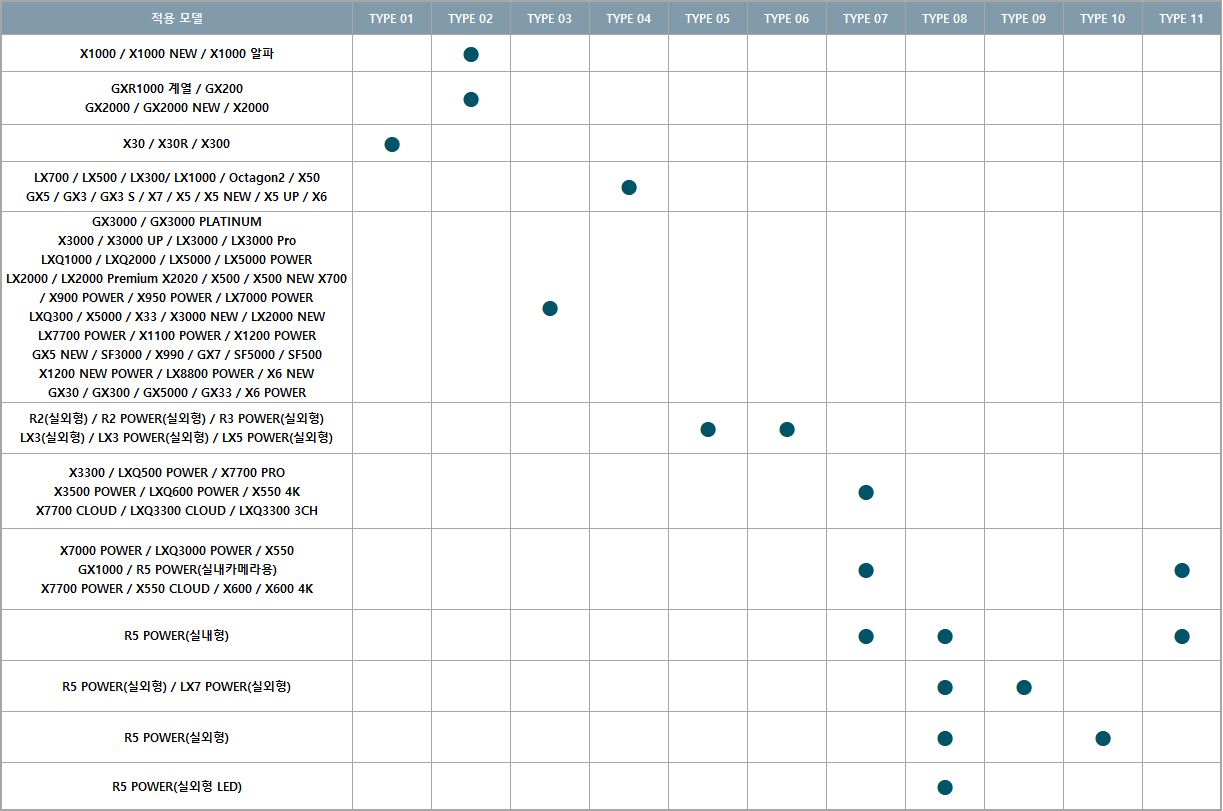Click the X1200 NEW POWER / LX8800 POWER line
Viewport: 1223px width, 811px height.
coord(177,373)
